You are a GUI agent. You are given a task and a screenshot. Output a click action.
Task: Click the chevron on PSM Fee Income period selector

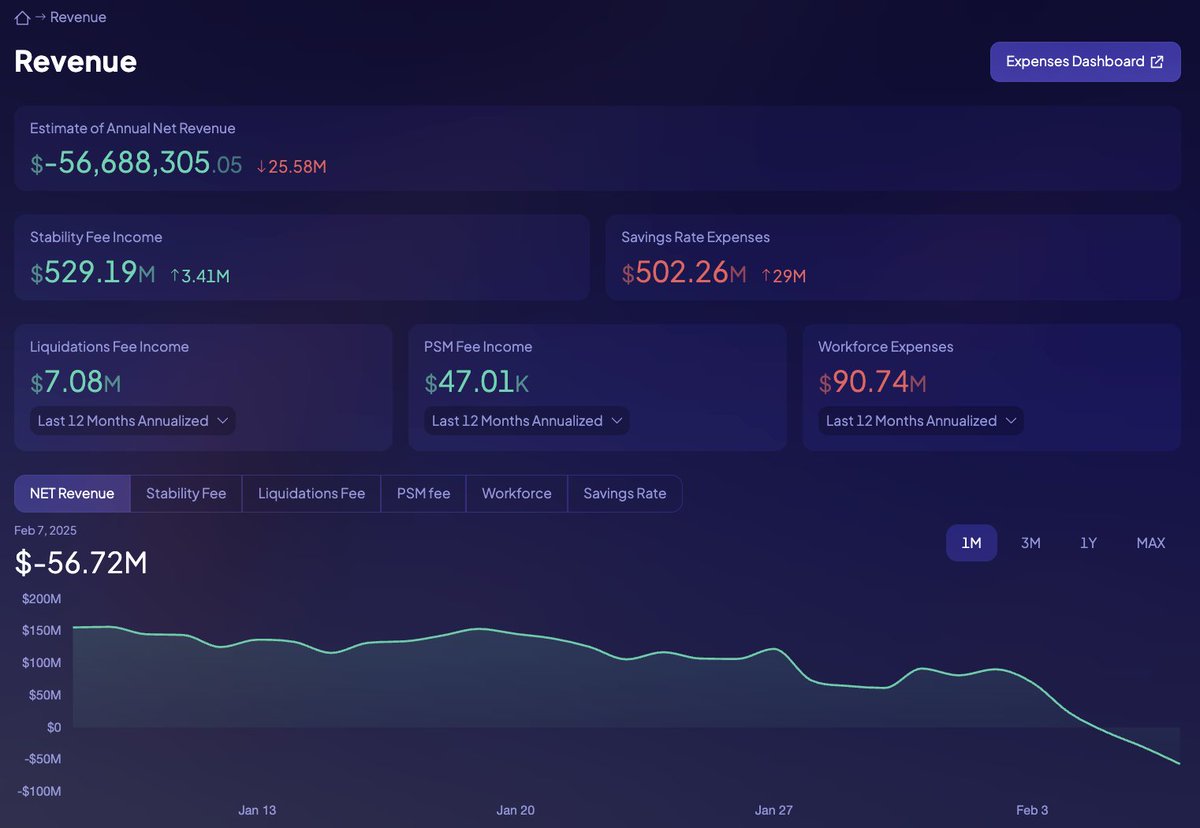coord(617,421)
